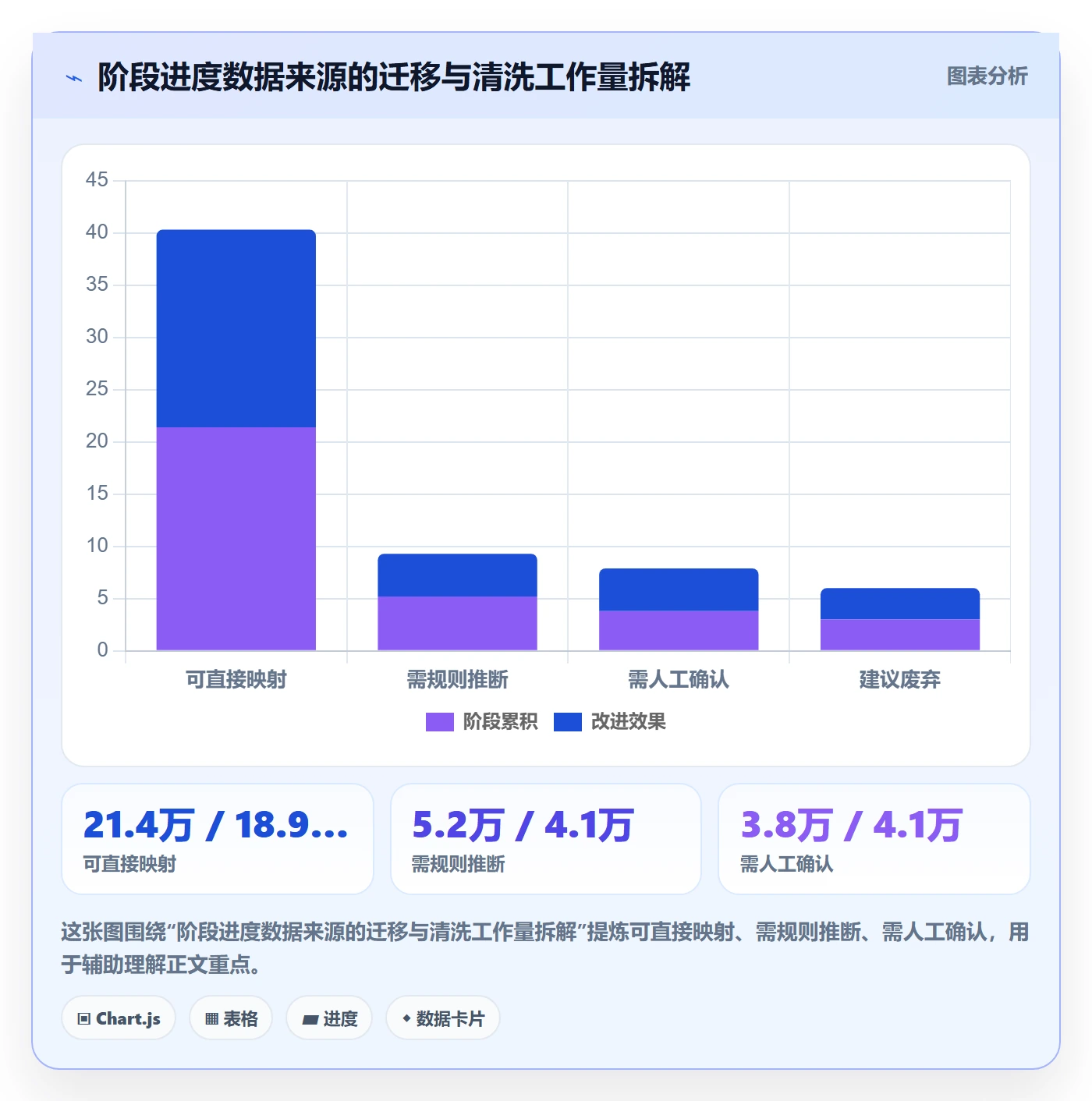The width and height of the screenshot is (1092, 1101).
Task: Click the square icon in the Chart.js chip
Action: coord(84,1019)
